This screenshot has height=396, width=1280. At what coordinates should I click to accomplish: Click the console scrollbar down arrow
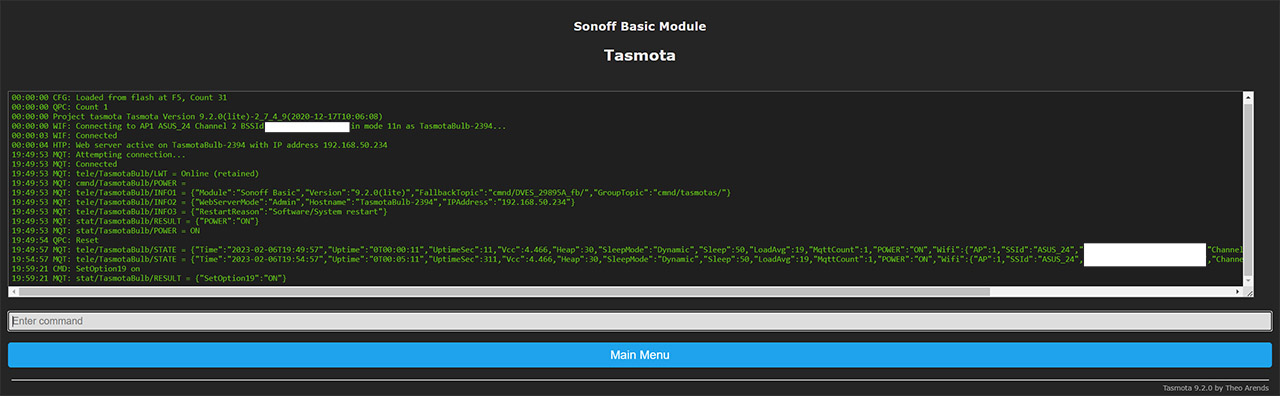click(1248, 281)
